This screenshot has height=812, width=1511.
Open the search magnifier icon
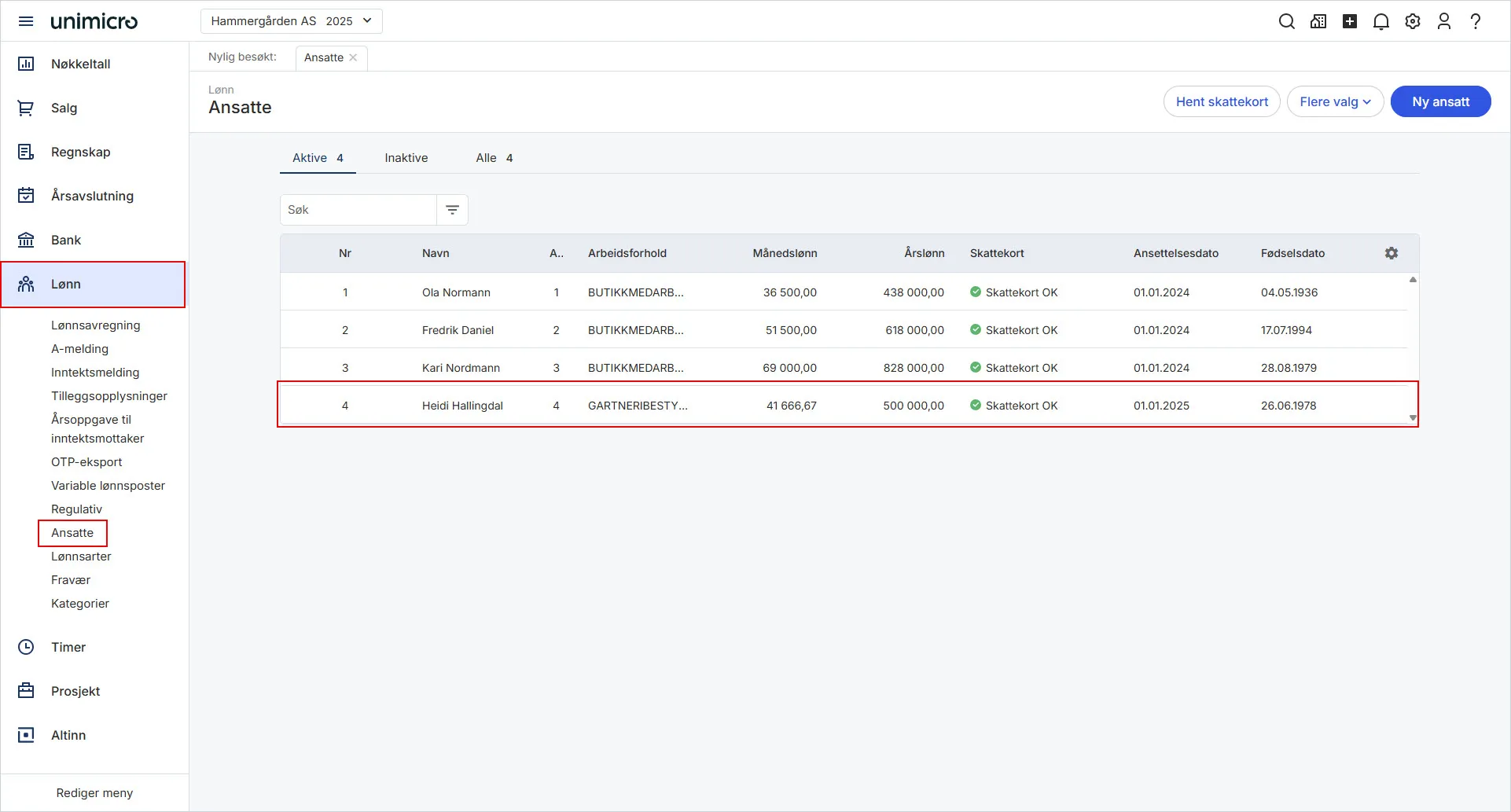click(1287, 21)
